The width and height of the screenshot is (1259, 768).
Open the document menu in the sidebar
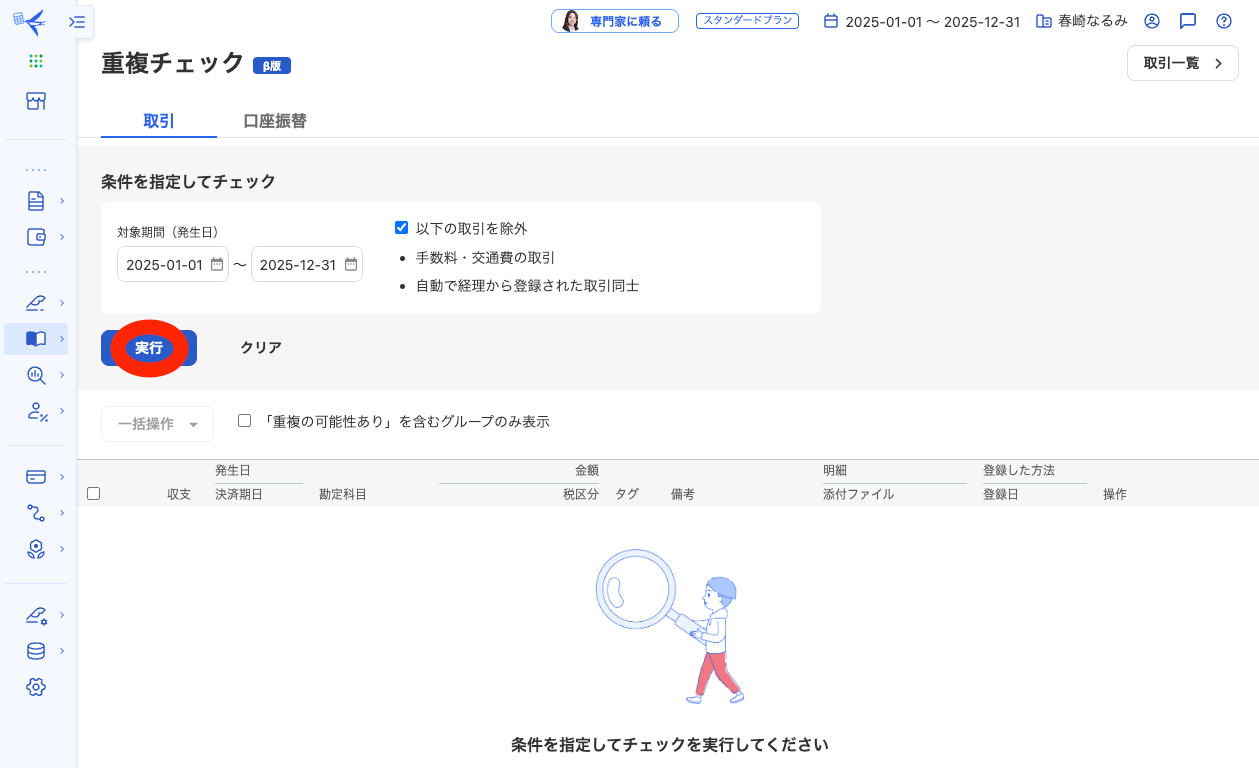[35, 200]
